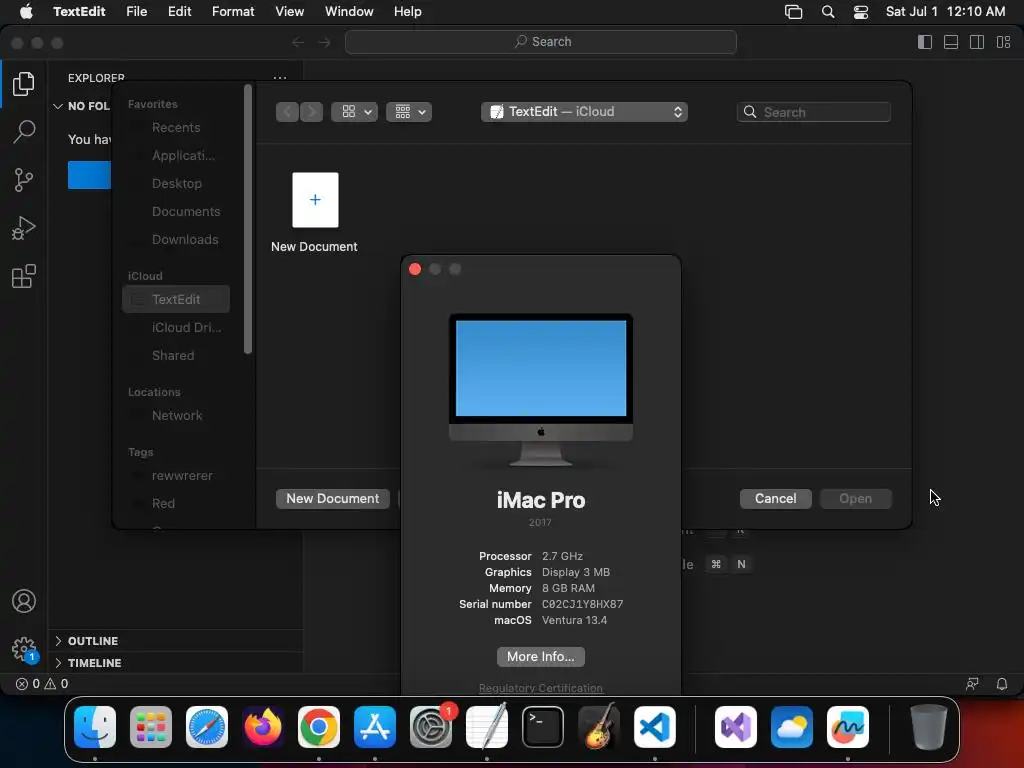This screenshot has height=768, width=1024.
Task: Open Explorer more actions ellipsis
Action: click(x=280, y=78)
